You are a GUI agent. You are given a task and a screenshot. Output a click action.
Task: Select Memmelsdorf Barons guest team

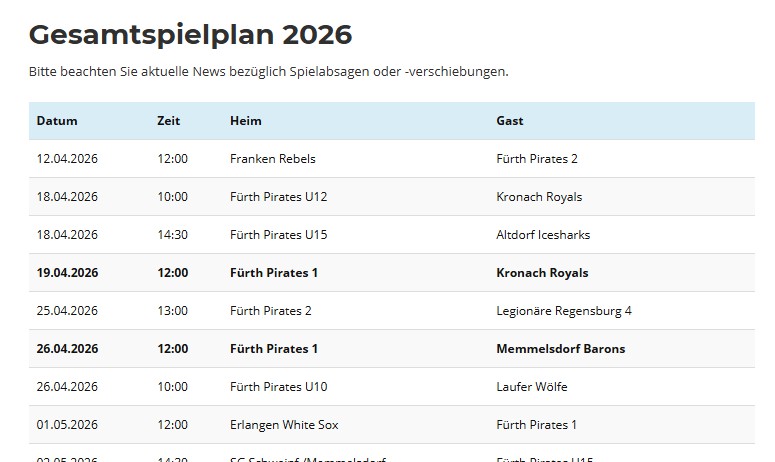tap(559, 349)
